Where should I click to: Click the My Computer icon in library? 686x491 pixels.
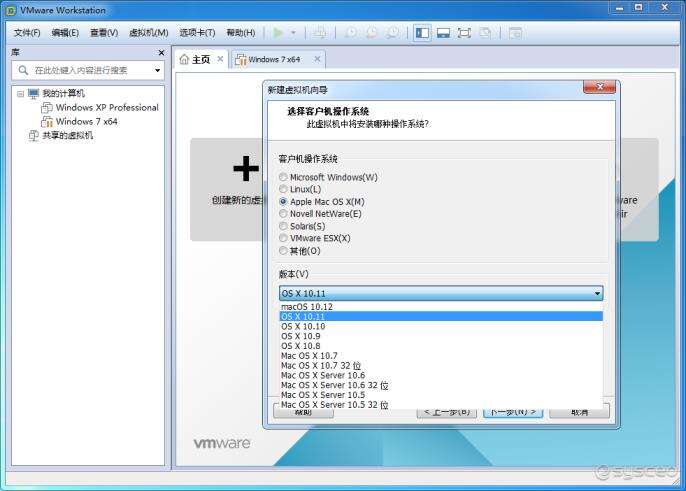pyautogui.click(x=33, y=93)
